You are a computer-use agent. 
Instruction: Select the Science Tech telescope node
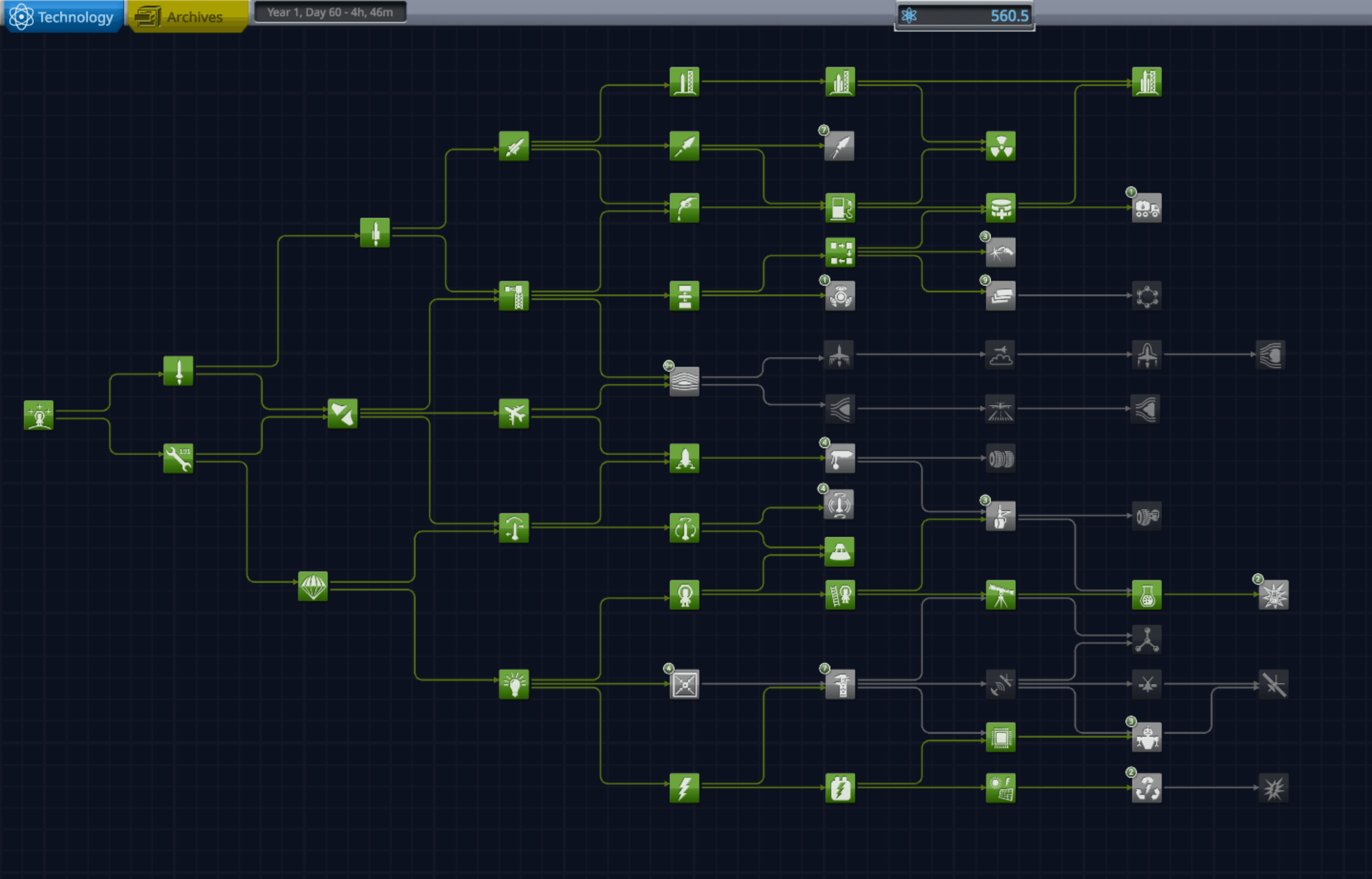click(1000, 595)
